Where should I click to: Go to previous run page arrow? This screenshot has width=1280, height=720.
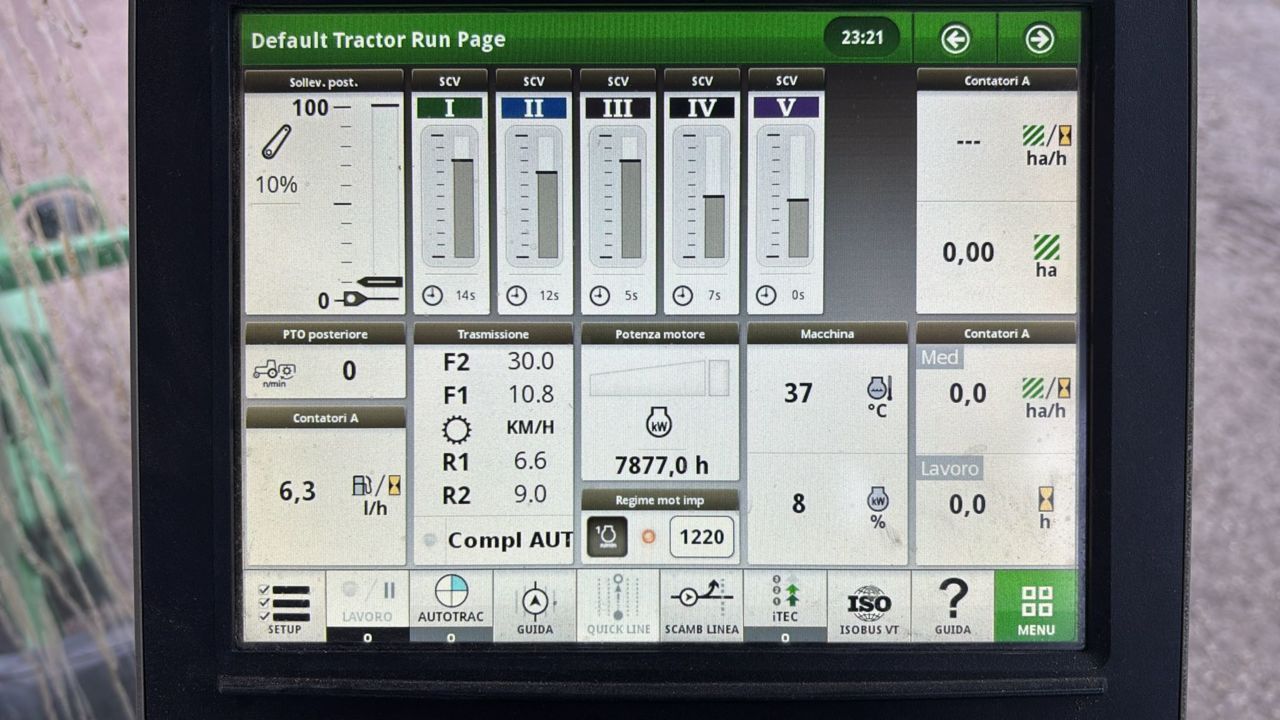pyautogui.click(x=955, y=39)
